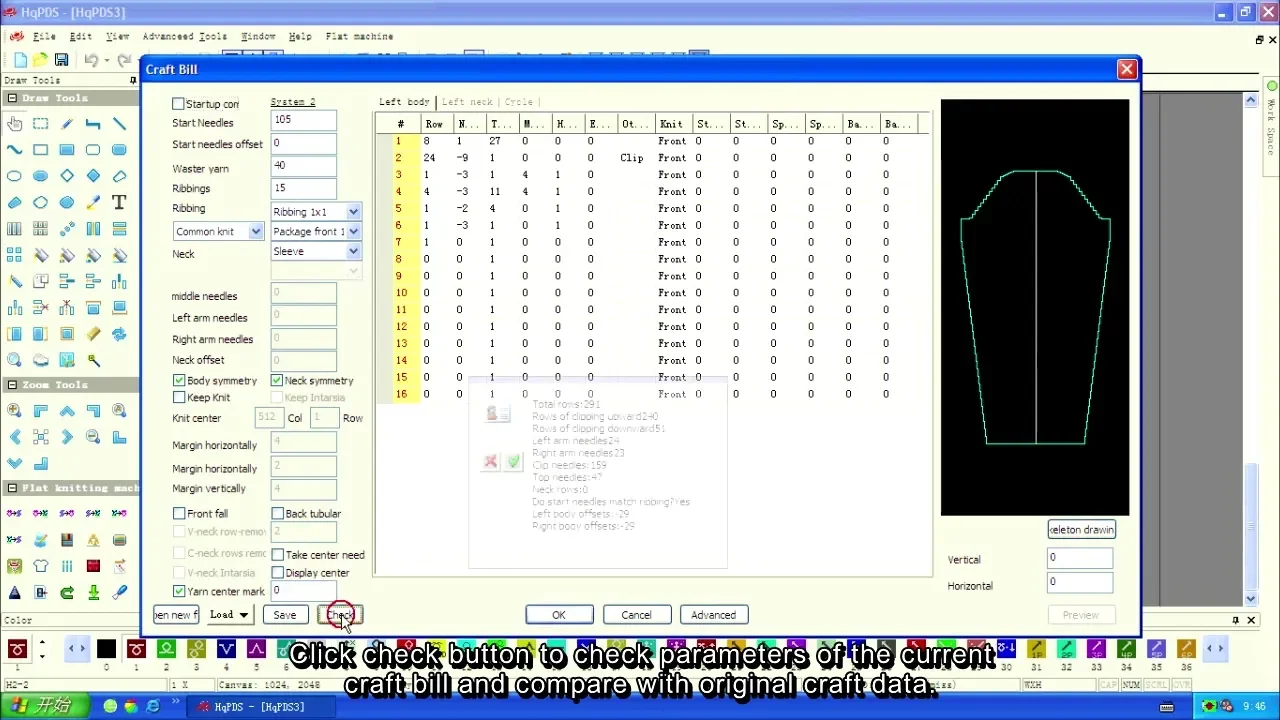Viewport: 1280px width, 720px height.
Task: Open the Advanced Tools menu
Action: 184,36
